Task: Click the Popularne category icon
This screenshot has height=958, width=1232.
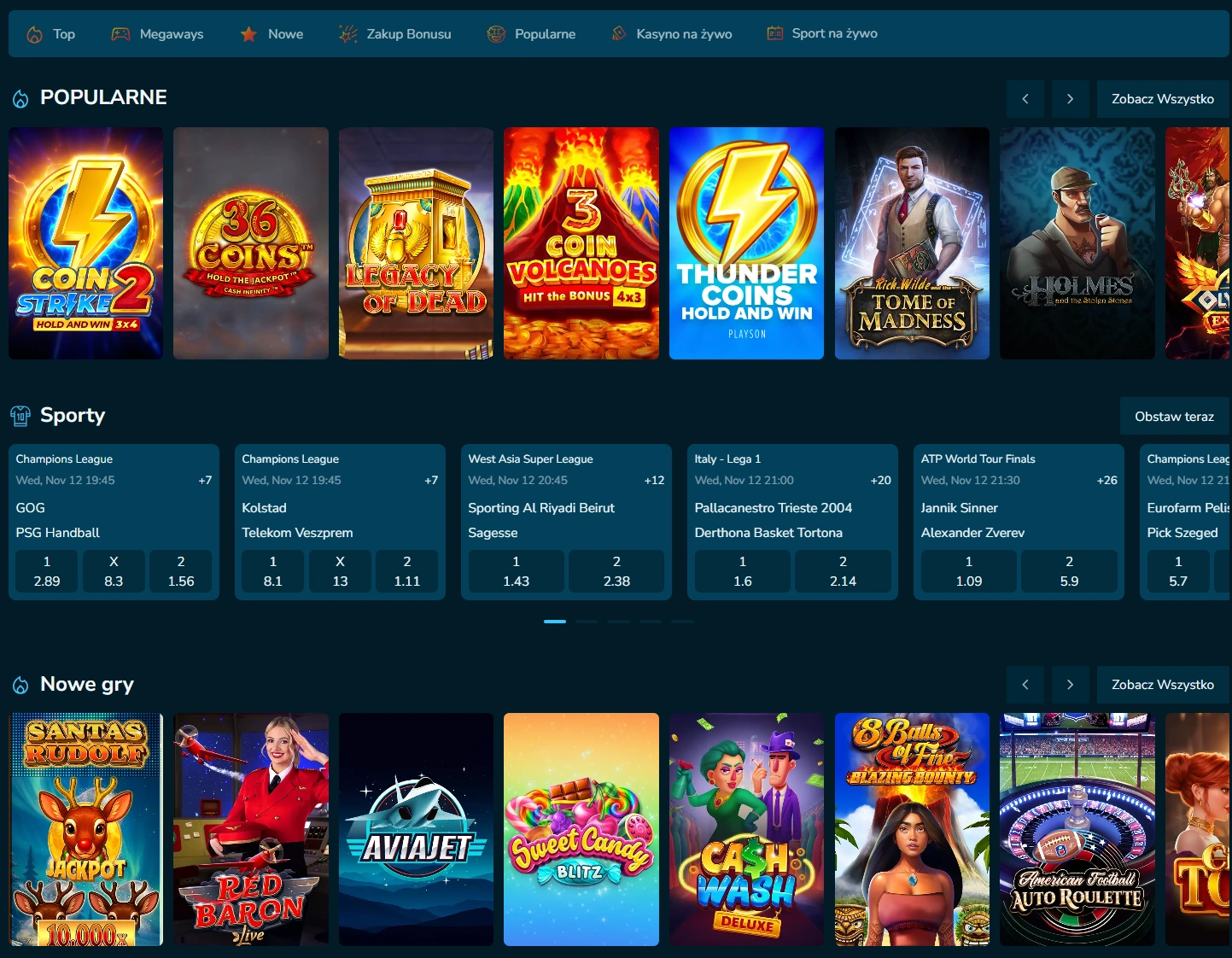Action: pyautogui.click(x=496, y=34)
